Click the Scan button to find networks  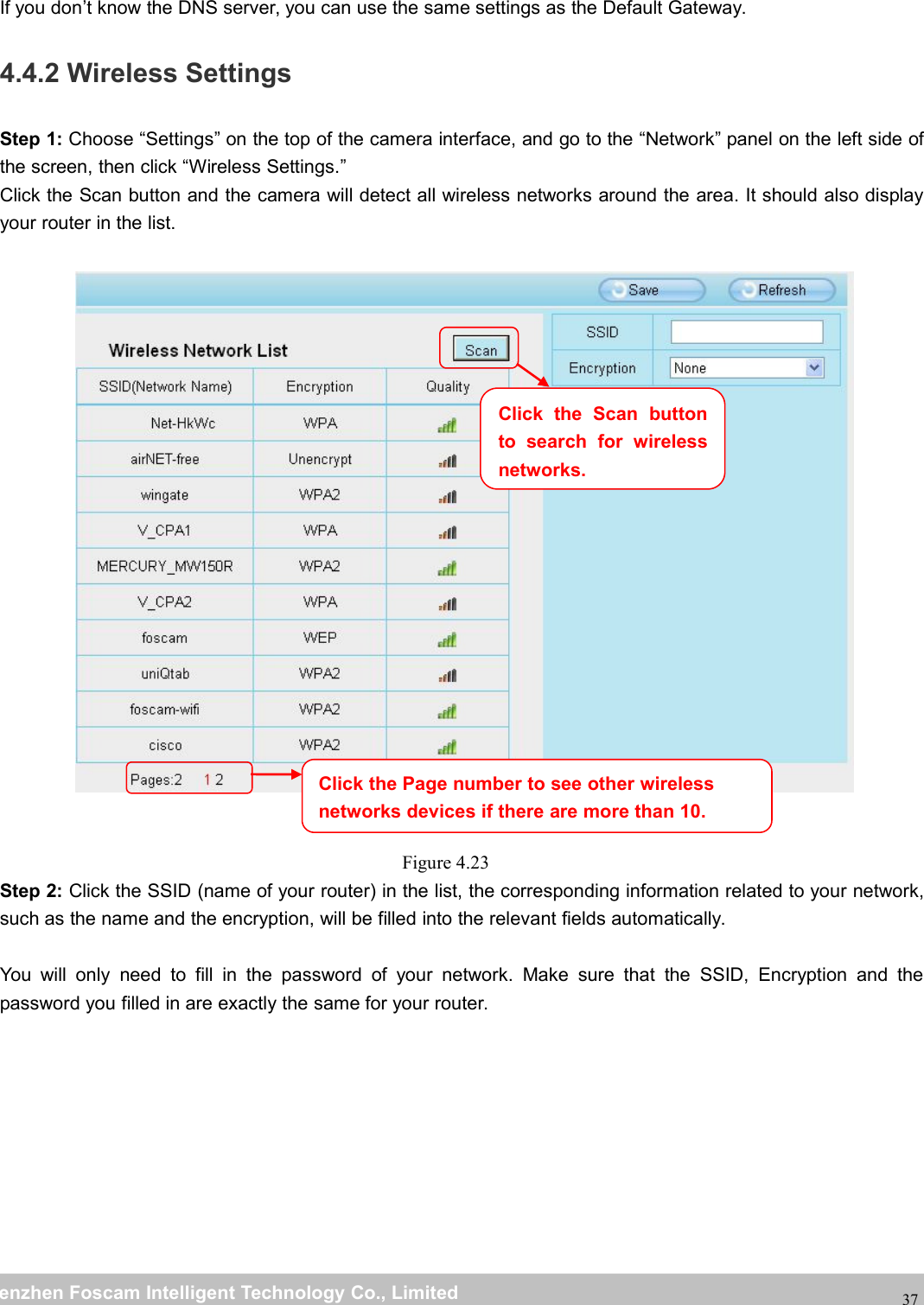click(481, 350)
